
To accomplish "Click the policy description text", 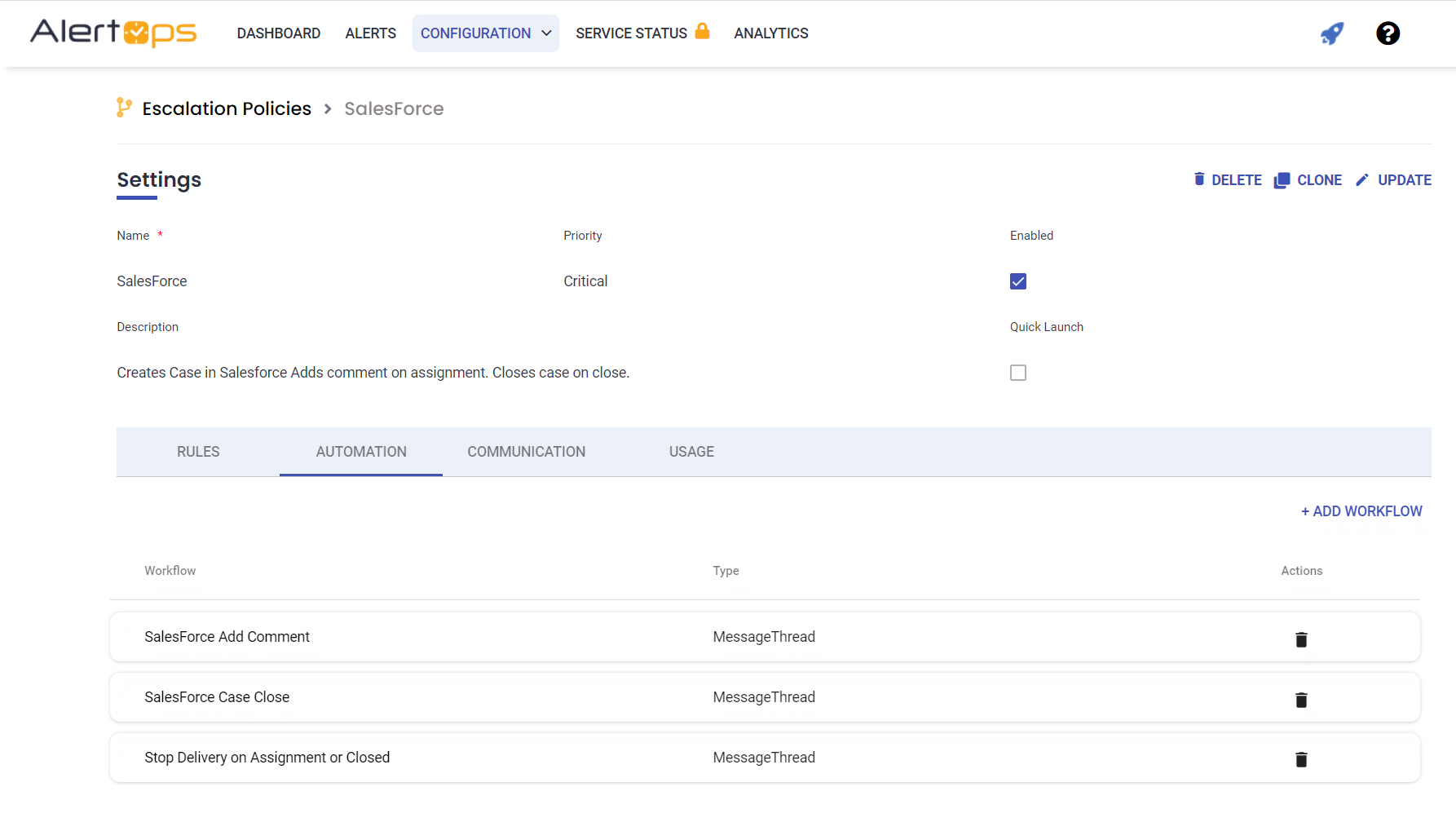I will (x=373, y=373).
